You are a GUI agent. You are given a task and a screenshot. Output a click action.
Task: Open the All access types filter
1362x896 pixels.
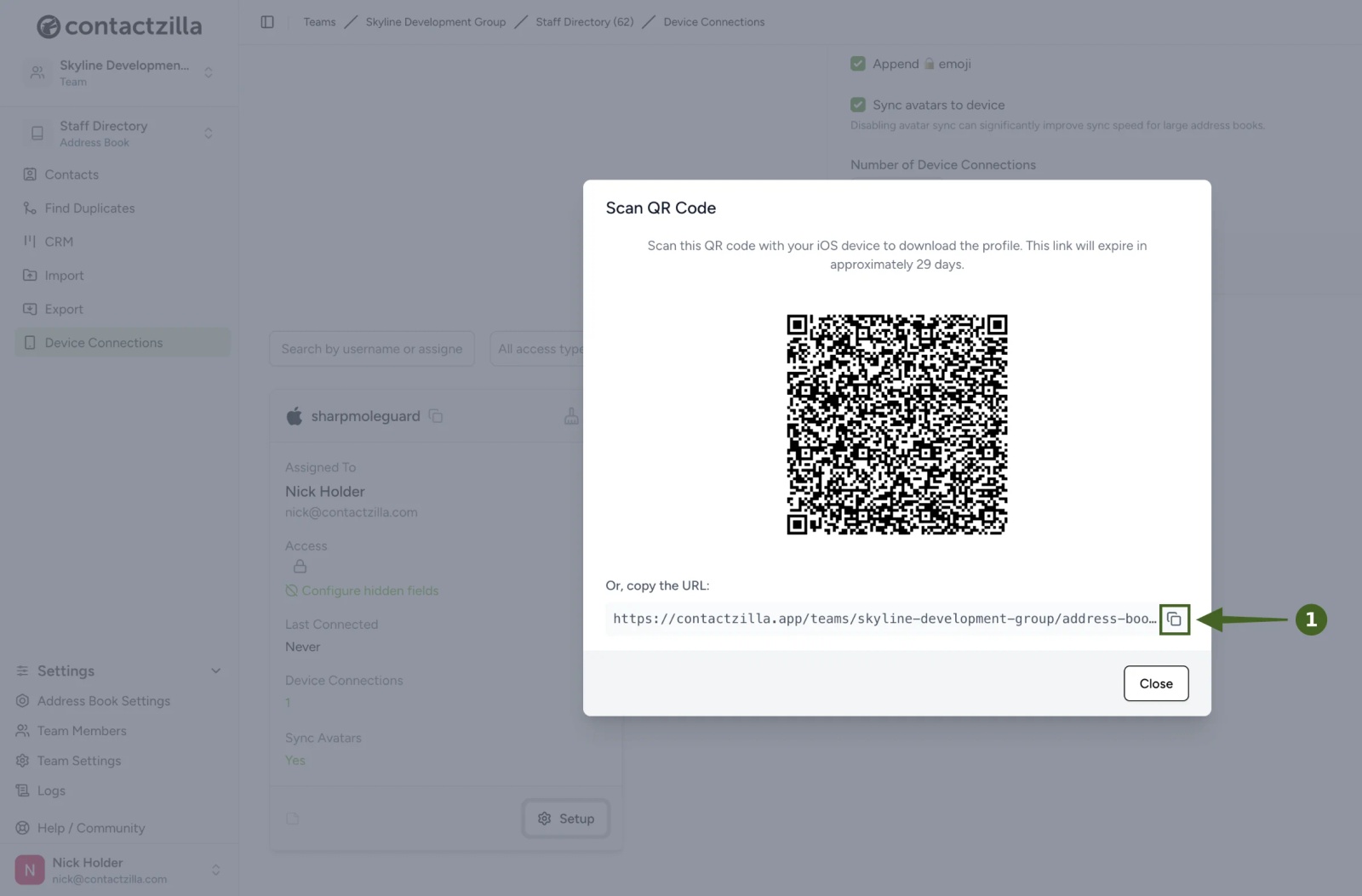tap(538, 349)
